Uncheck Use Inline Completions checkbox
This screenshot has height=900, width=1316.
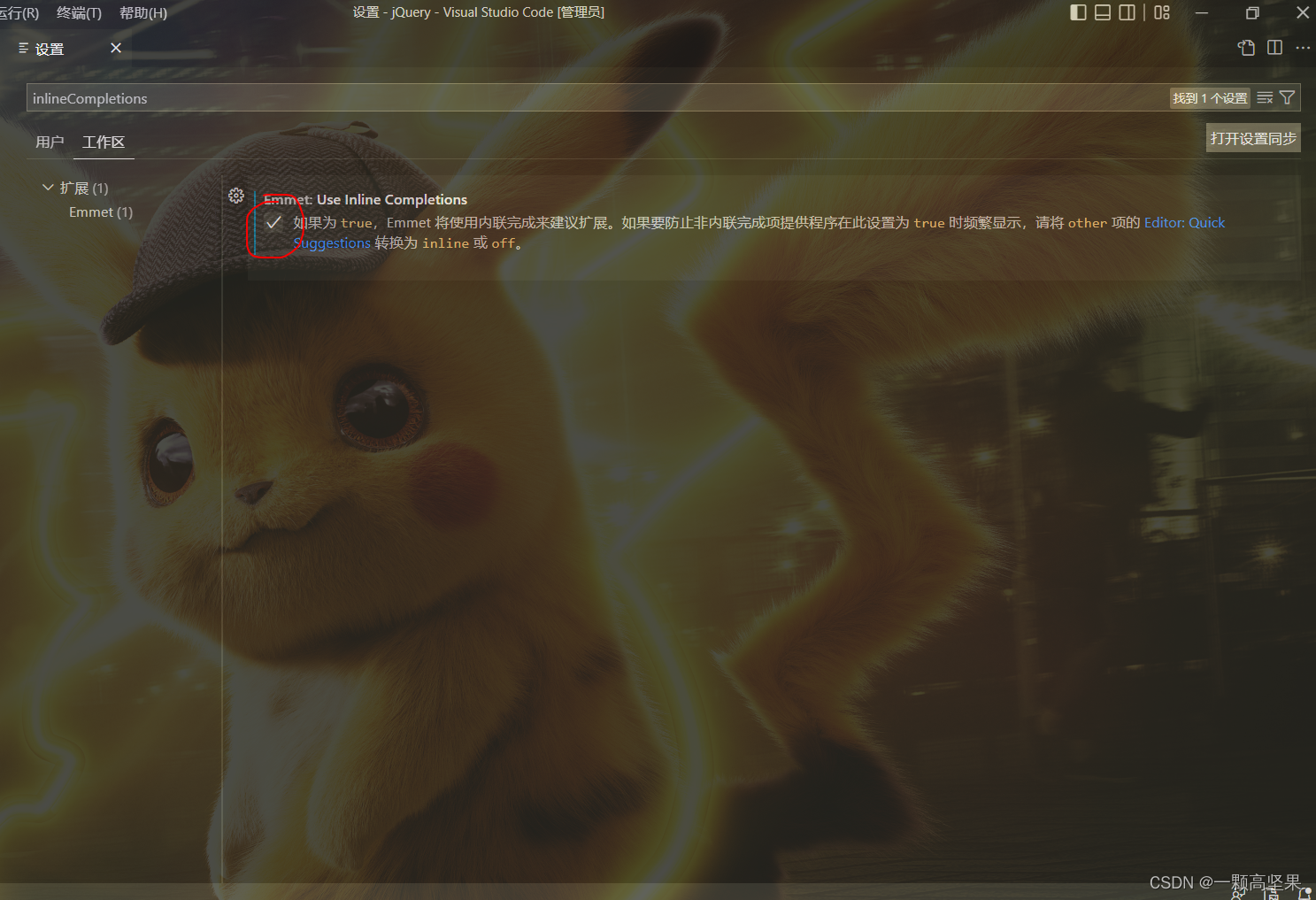[x=274, y=222]
